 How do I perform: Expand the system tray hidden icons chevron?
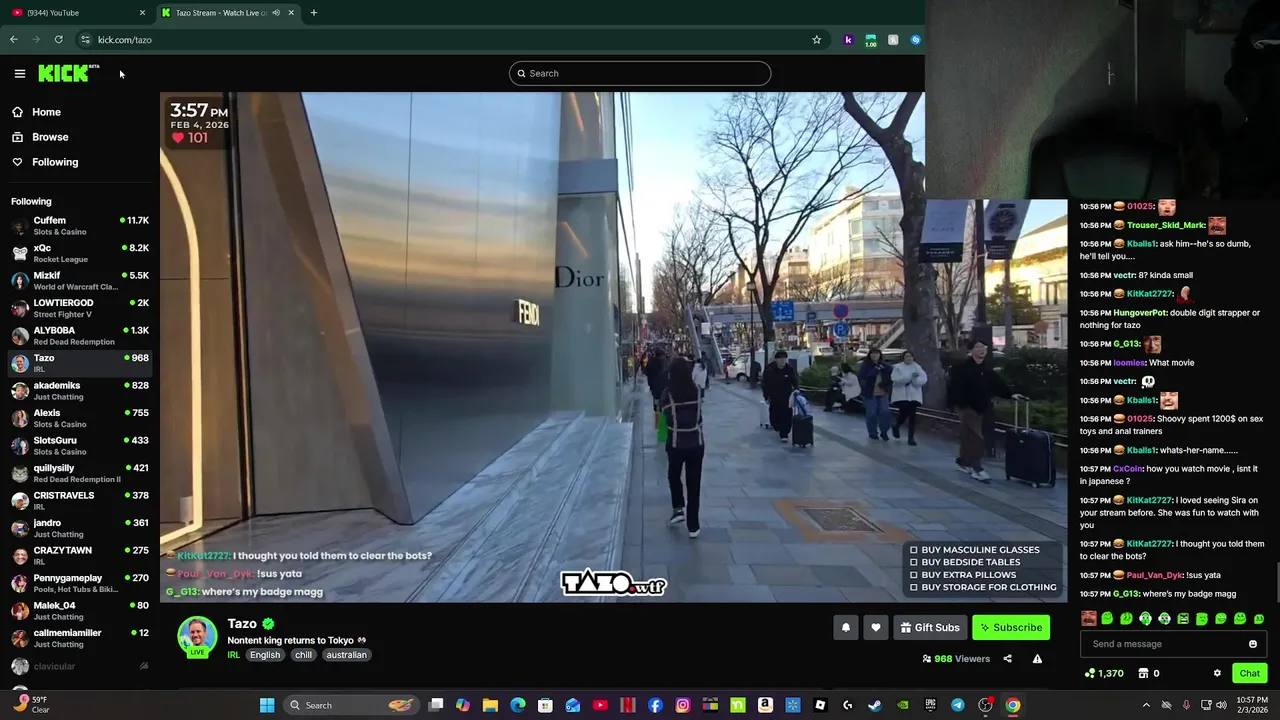[x=1146, y=705]
